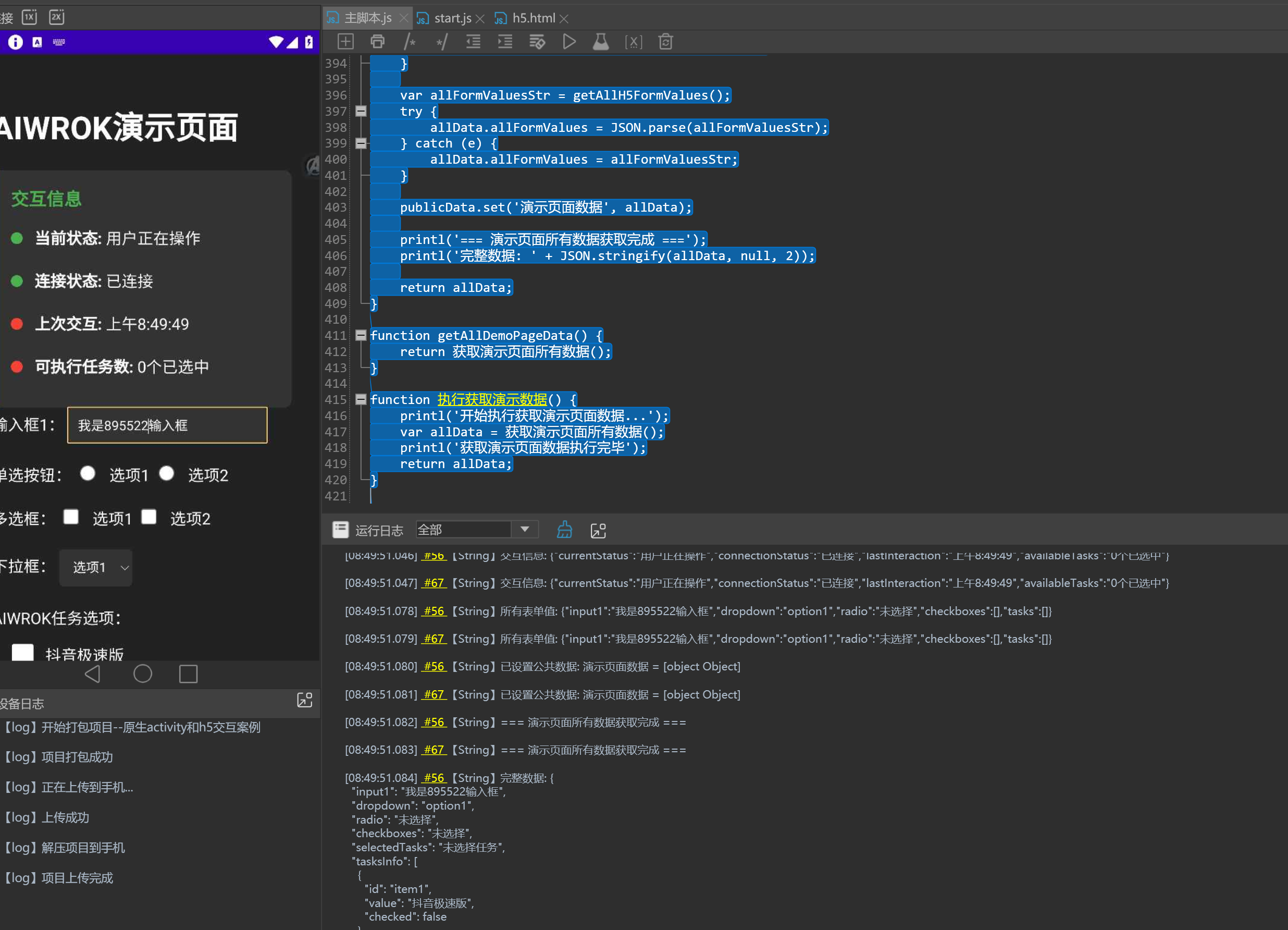Screen dimensions: 1288x930
Task: Click the format code eraser icon
Action: (x=537, y=42)
